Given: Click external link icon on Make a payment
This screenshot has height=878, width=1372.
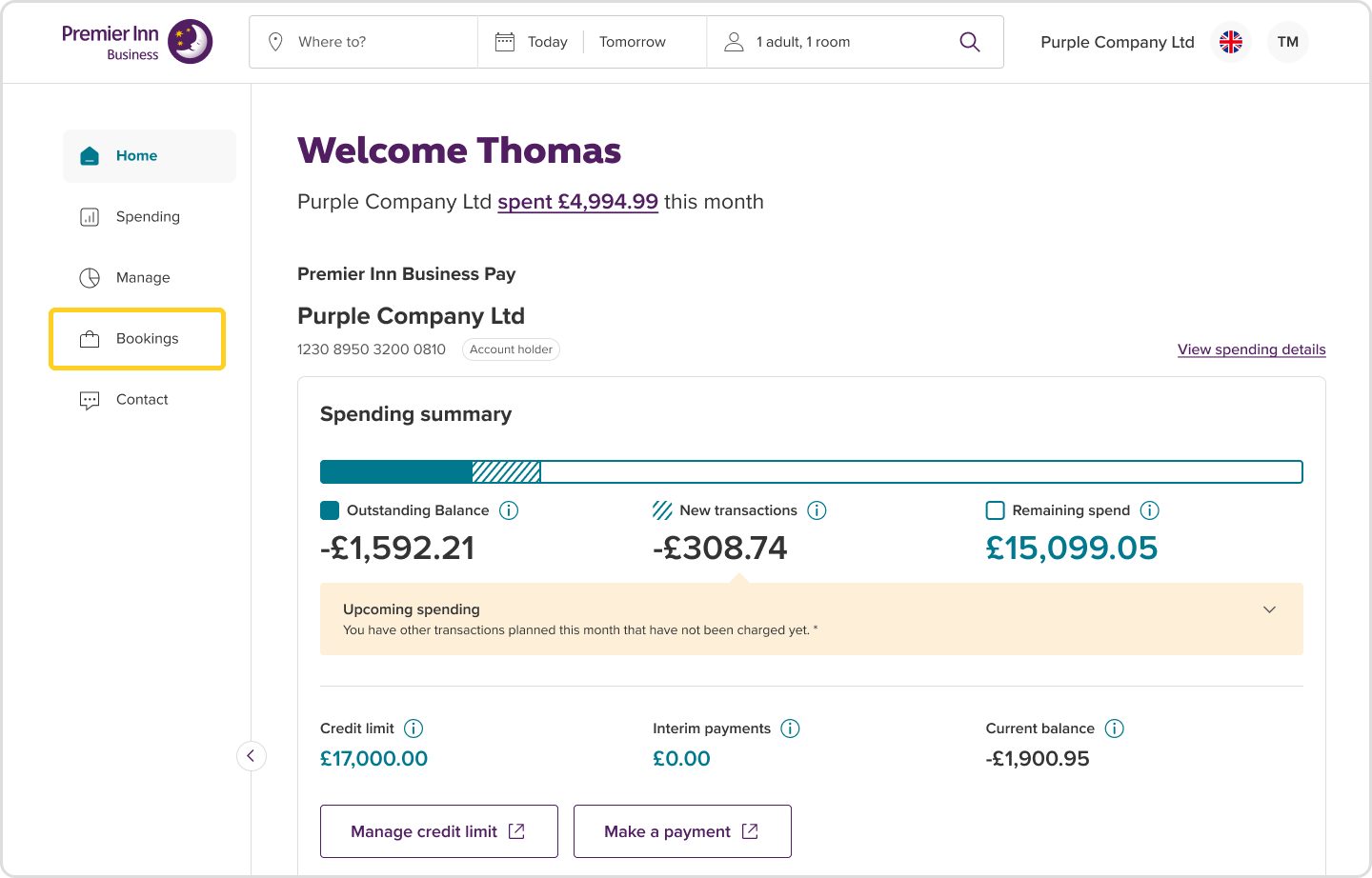Looking at the screenshot, I should [x=750, y=831].
